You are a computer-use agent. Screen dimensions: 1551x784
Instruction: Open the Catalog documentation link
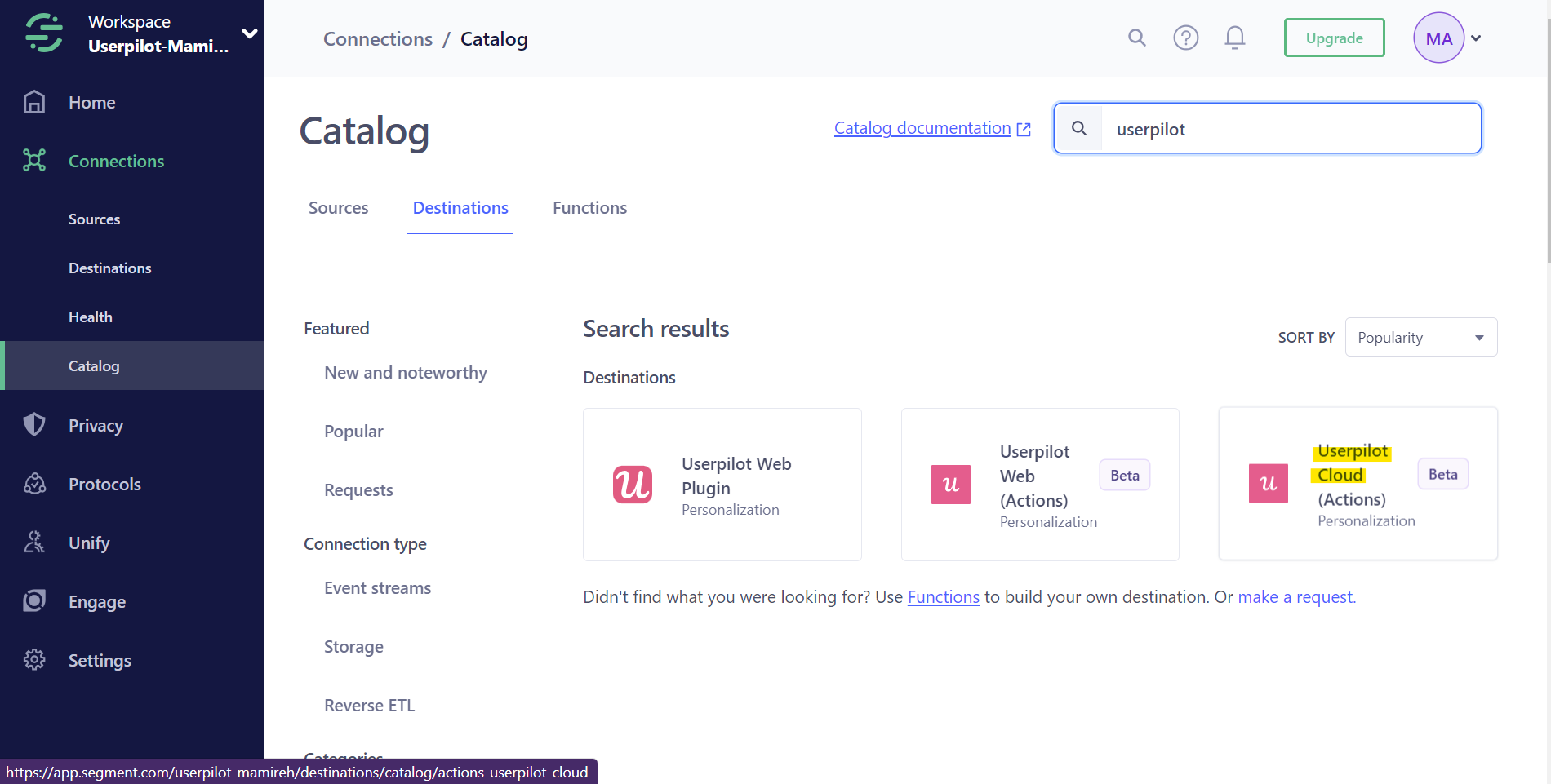point(921,128)
